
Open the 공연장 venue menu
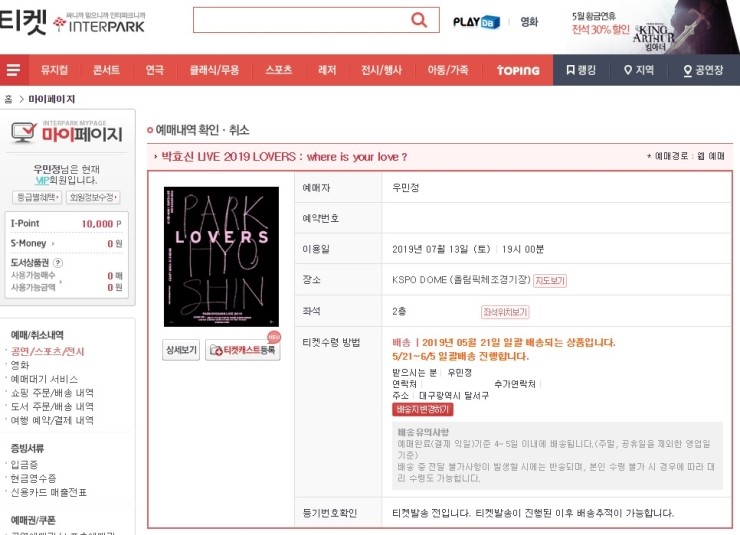pyautogui.click(x=703, y=70)
